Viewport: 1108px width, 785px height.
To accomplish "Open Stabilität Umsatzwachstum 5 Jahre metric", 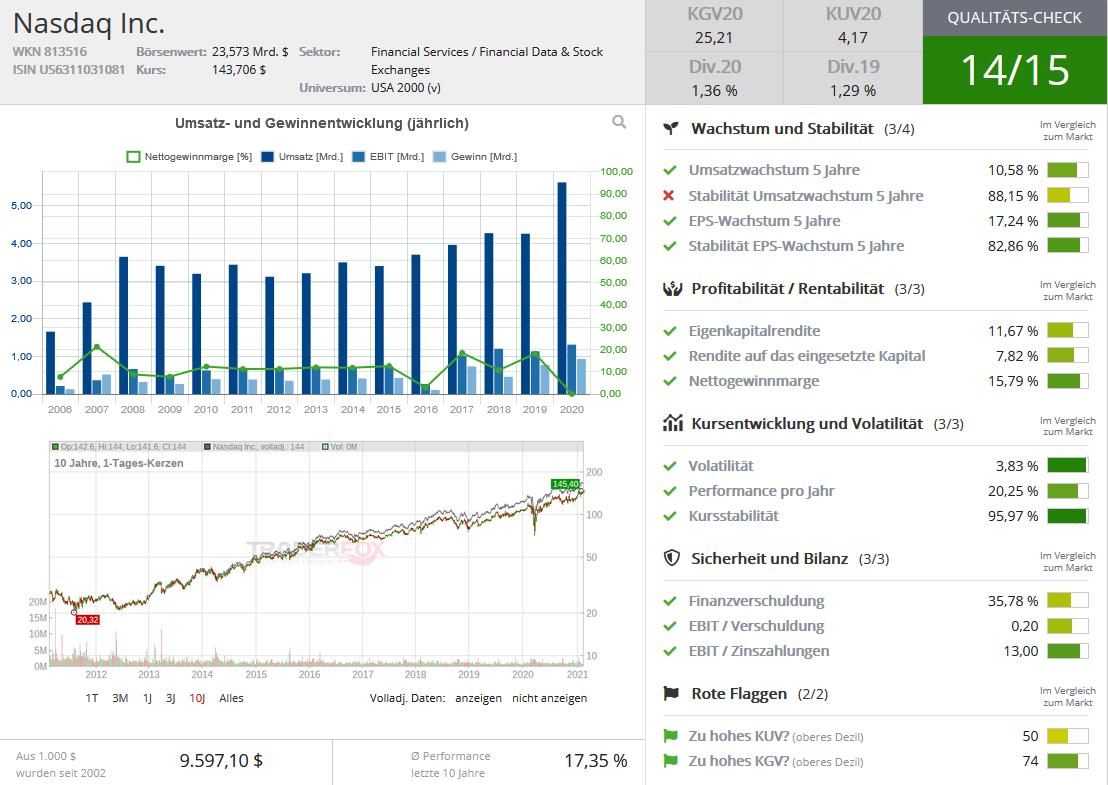I will (806, 196).
